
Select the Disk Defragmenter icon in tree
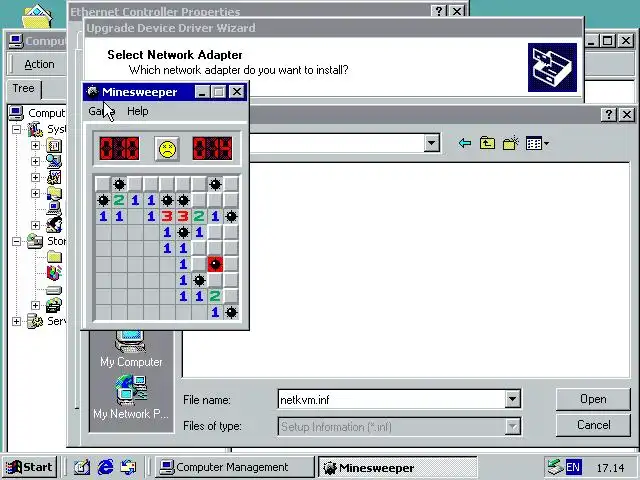point(54,273)
